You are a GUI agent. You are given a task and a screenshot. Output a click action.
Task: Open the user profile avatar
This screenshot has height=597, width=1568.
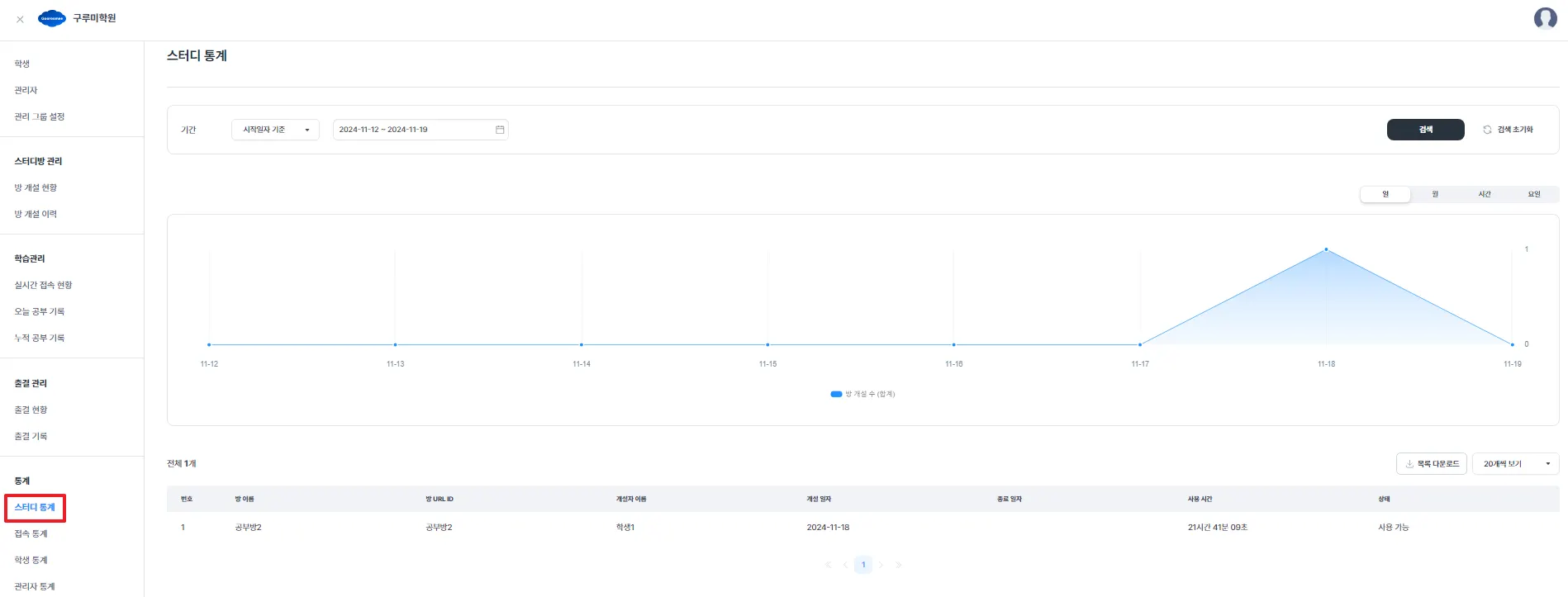coord(1545,18)
